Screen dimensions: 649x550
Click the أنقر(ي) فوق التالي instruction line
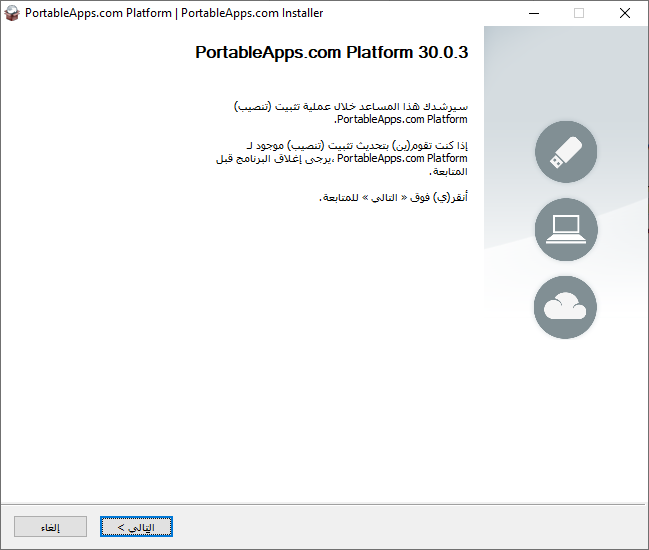pos(393,197)
